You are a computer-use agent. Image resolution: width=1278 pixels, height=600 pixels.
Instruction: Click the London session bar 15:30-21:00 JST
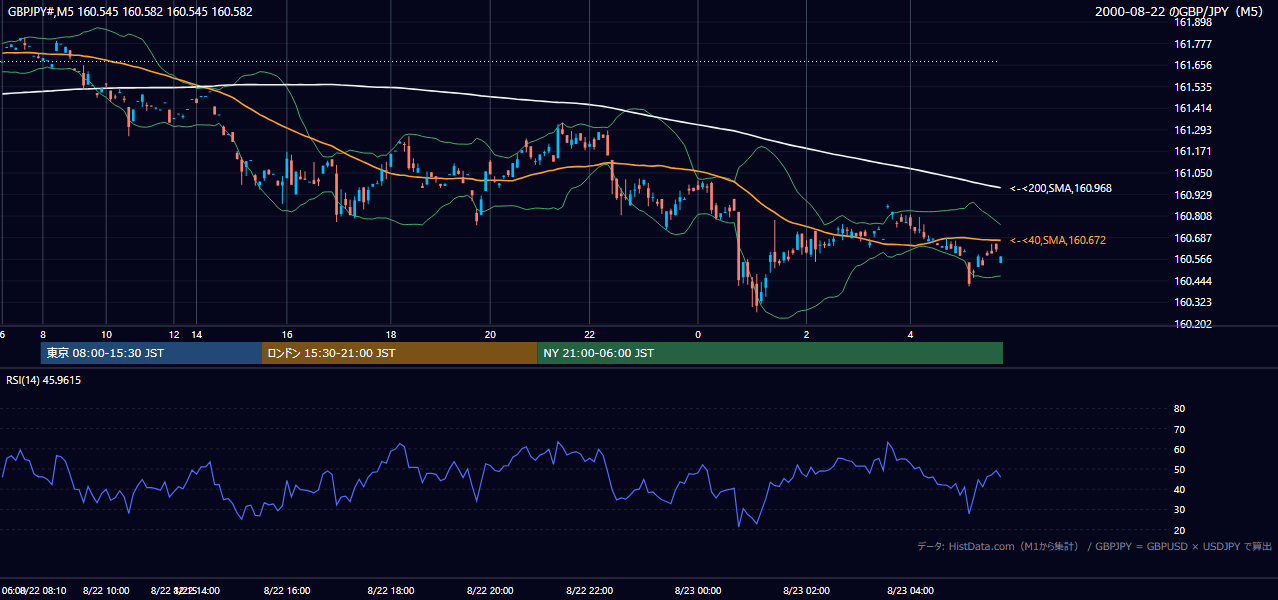click(400, 353)
